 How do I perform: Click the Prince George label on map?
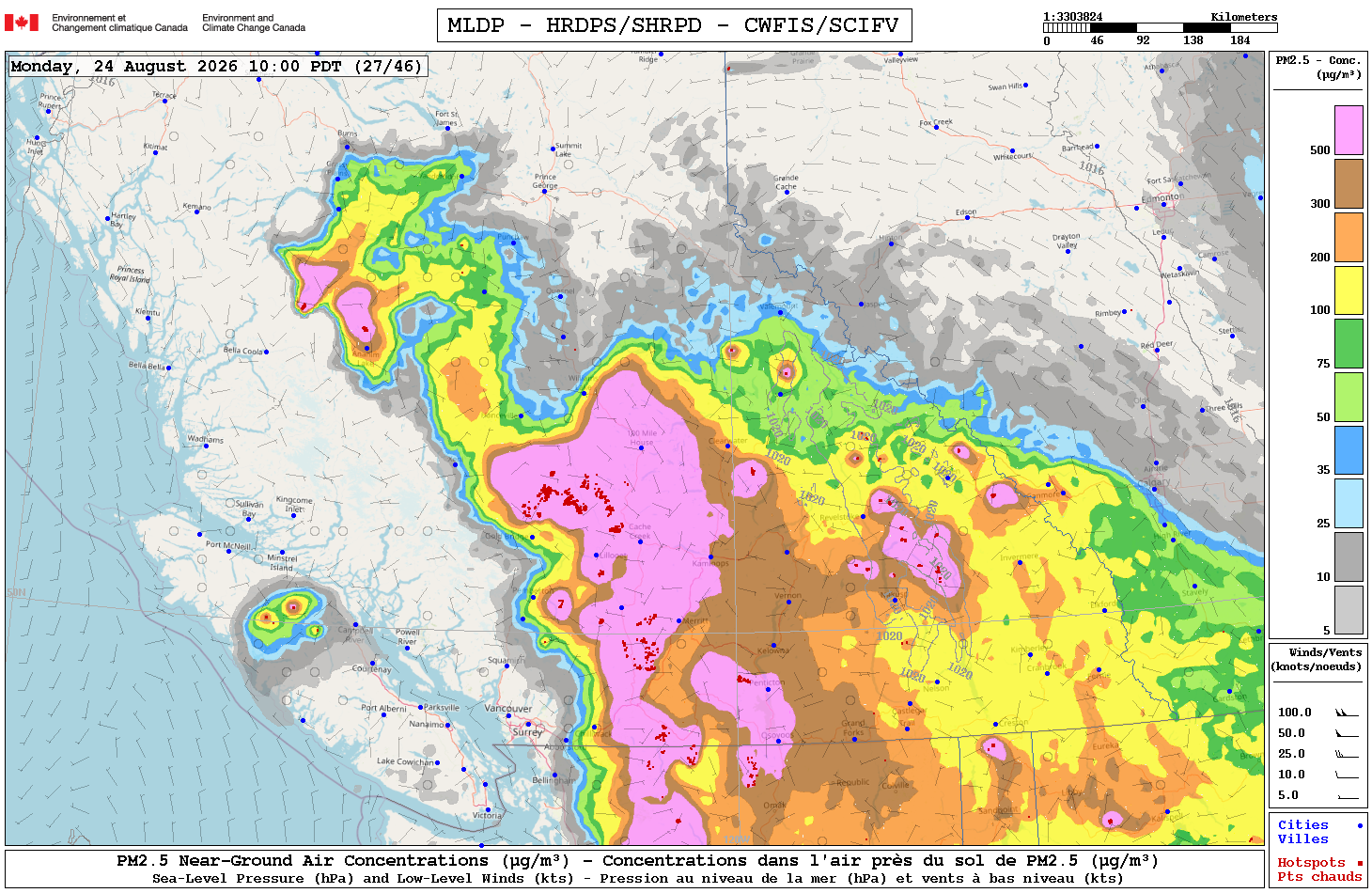(x=545, y=181)
